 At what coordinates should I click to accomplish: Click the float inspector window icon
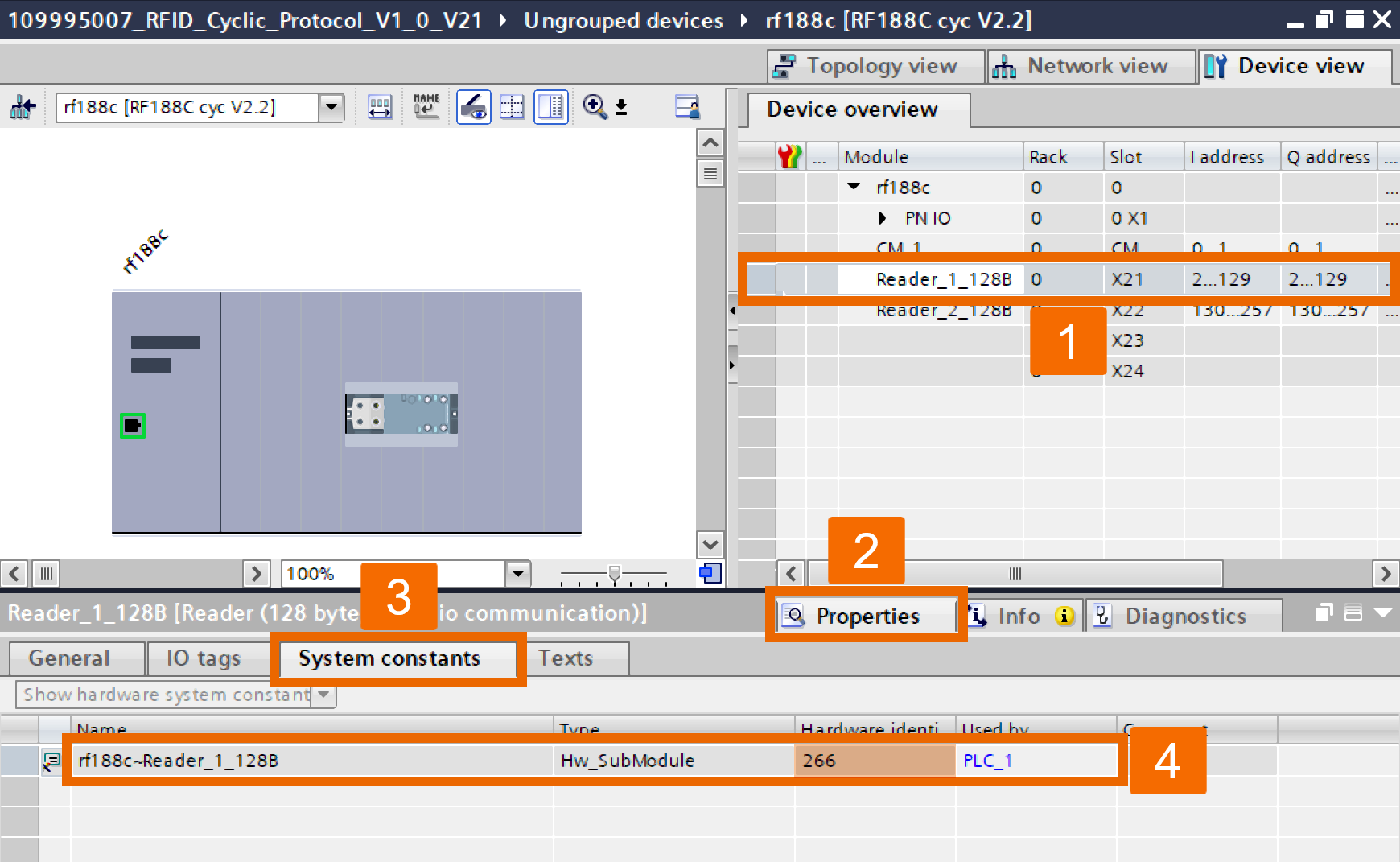point(1324,612)
